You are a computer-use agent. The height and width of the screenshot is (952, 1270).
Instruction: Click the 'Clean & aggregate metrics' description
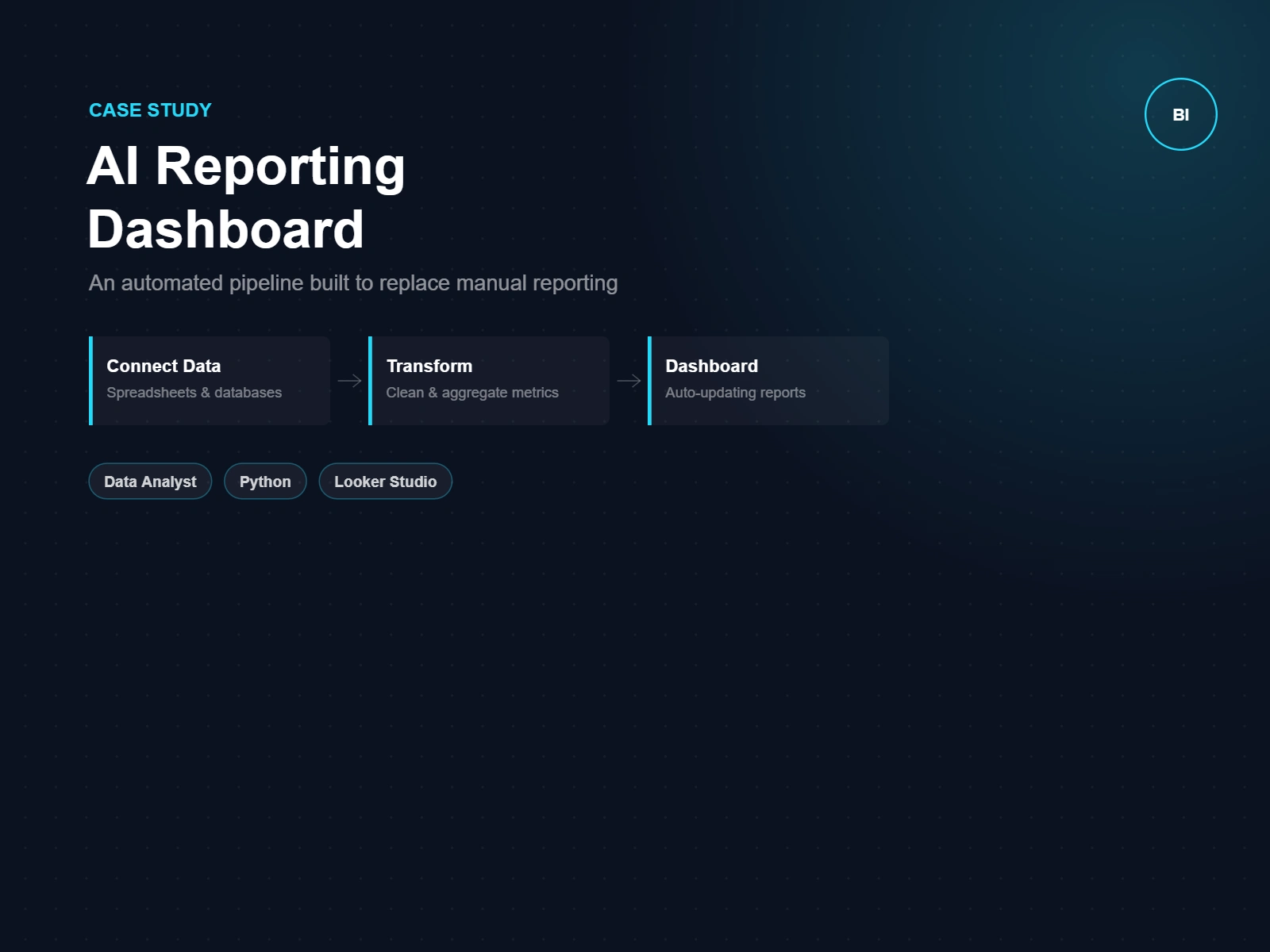472,393
